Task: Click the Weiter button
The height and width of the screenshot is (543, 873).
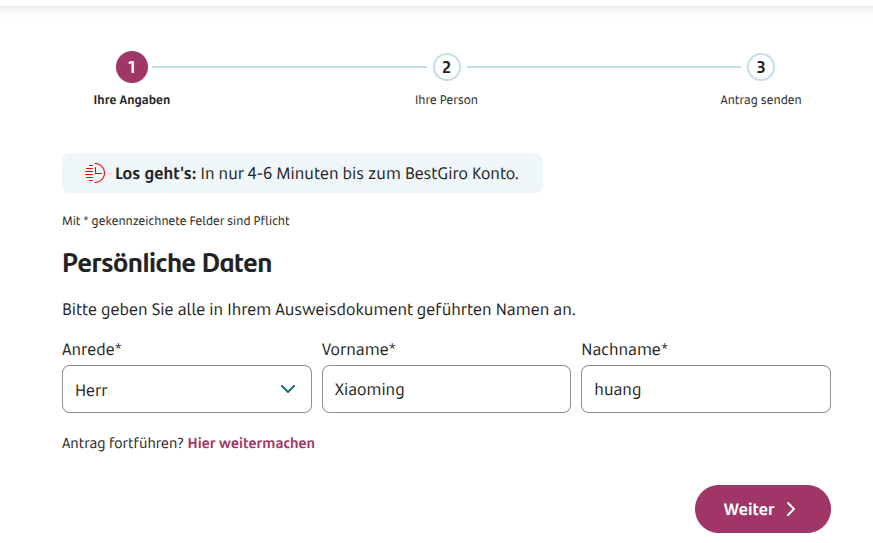Action: [763, 509]
